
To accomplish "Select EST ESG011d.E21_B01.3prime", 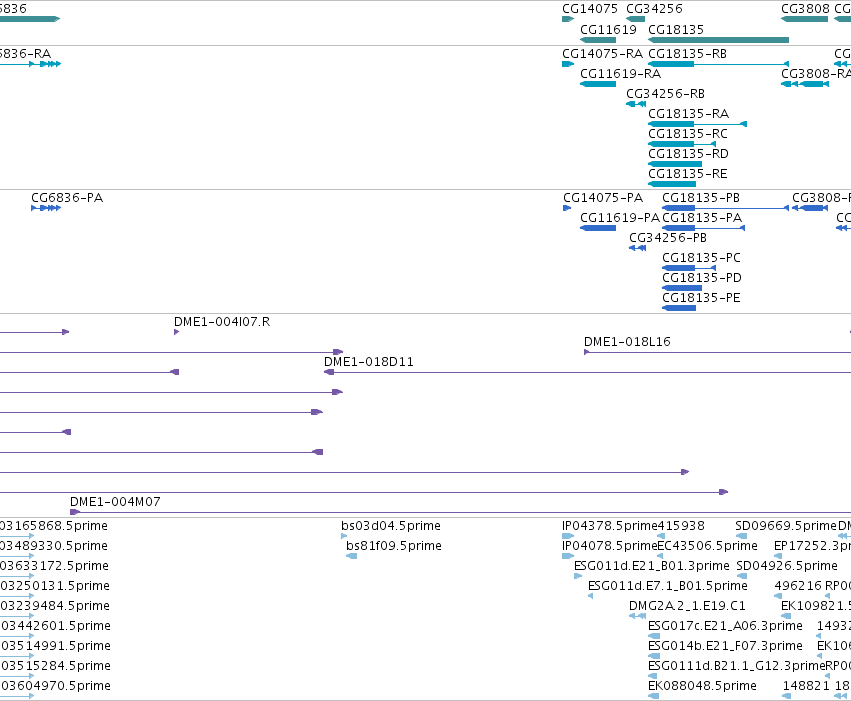I will point(651,566).
